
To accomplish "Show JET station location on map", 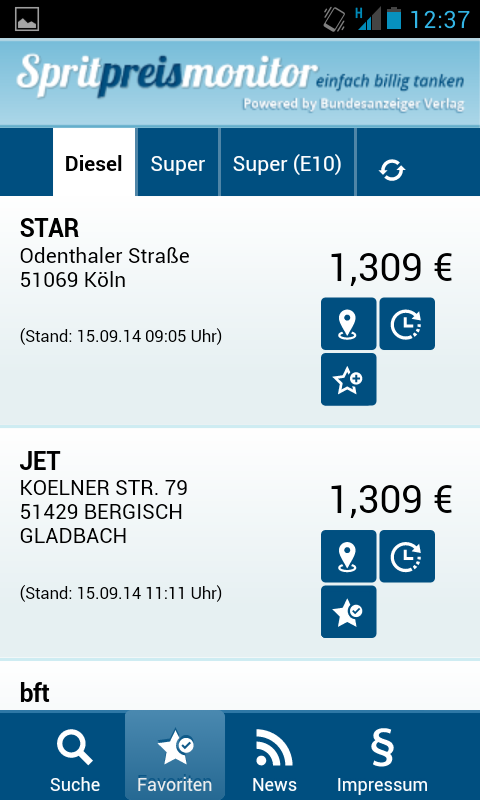I will click(x=348, y=556).
